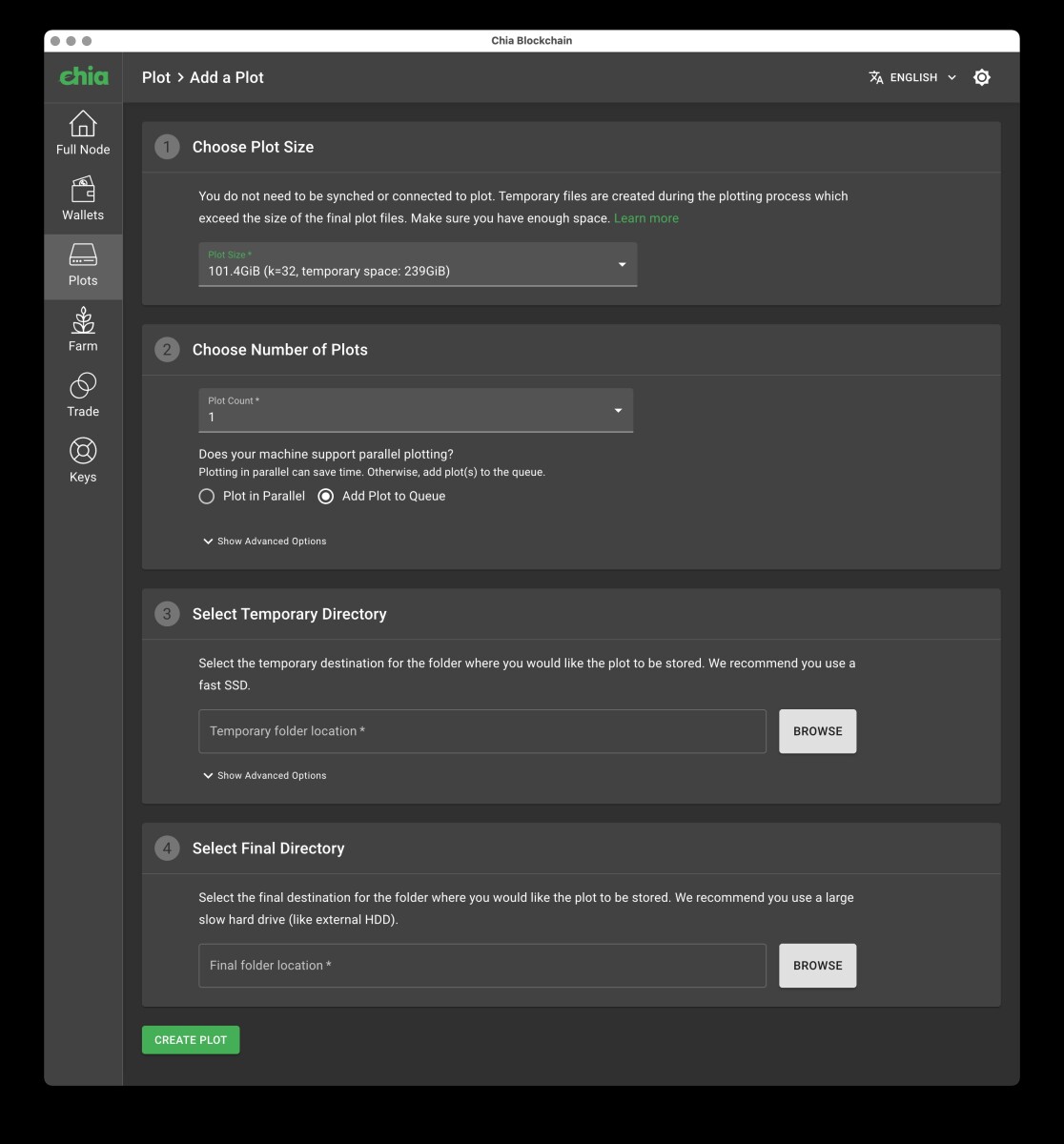
Task: Click the Final folder location field
Action: click(x=481, y=966)
